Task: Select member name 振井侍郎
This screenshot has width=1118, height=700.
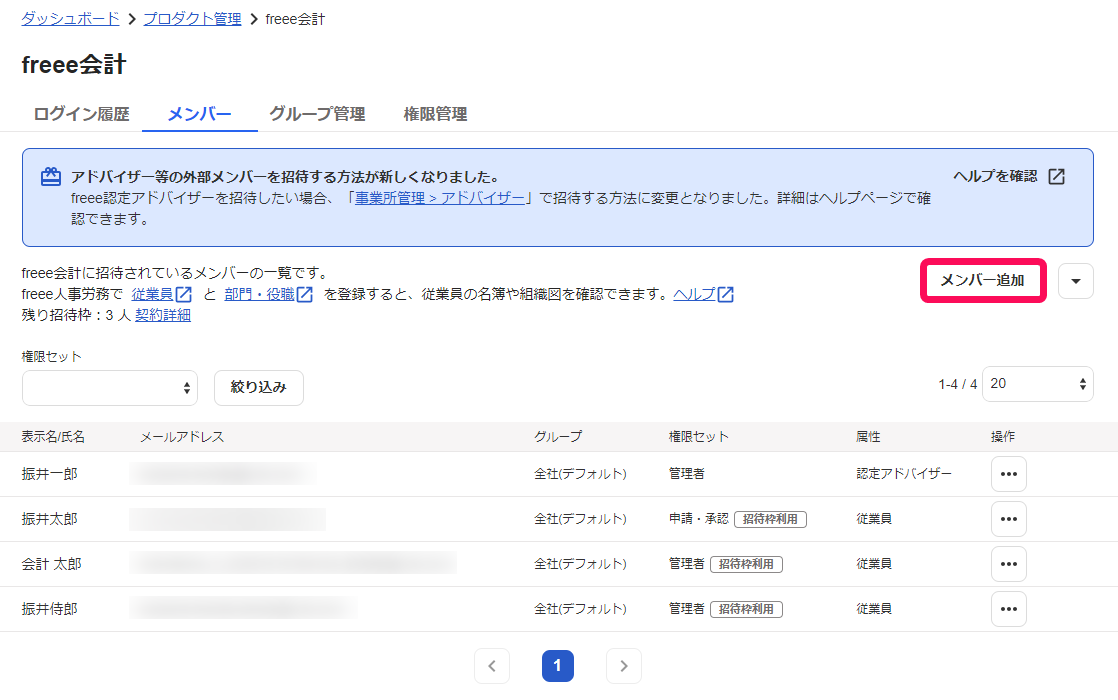Action: [x=49, y=609]
